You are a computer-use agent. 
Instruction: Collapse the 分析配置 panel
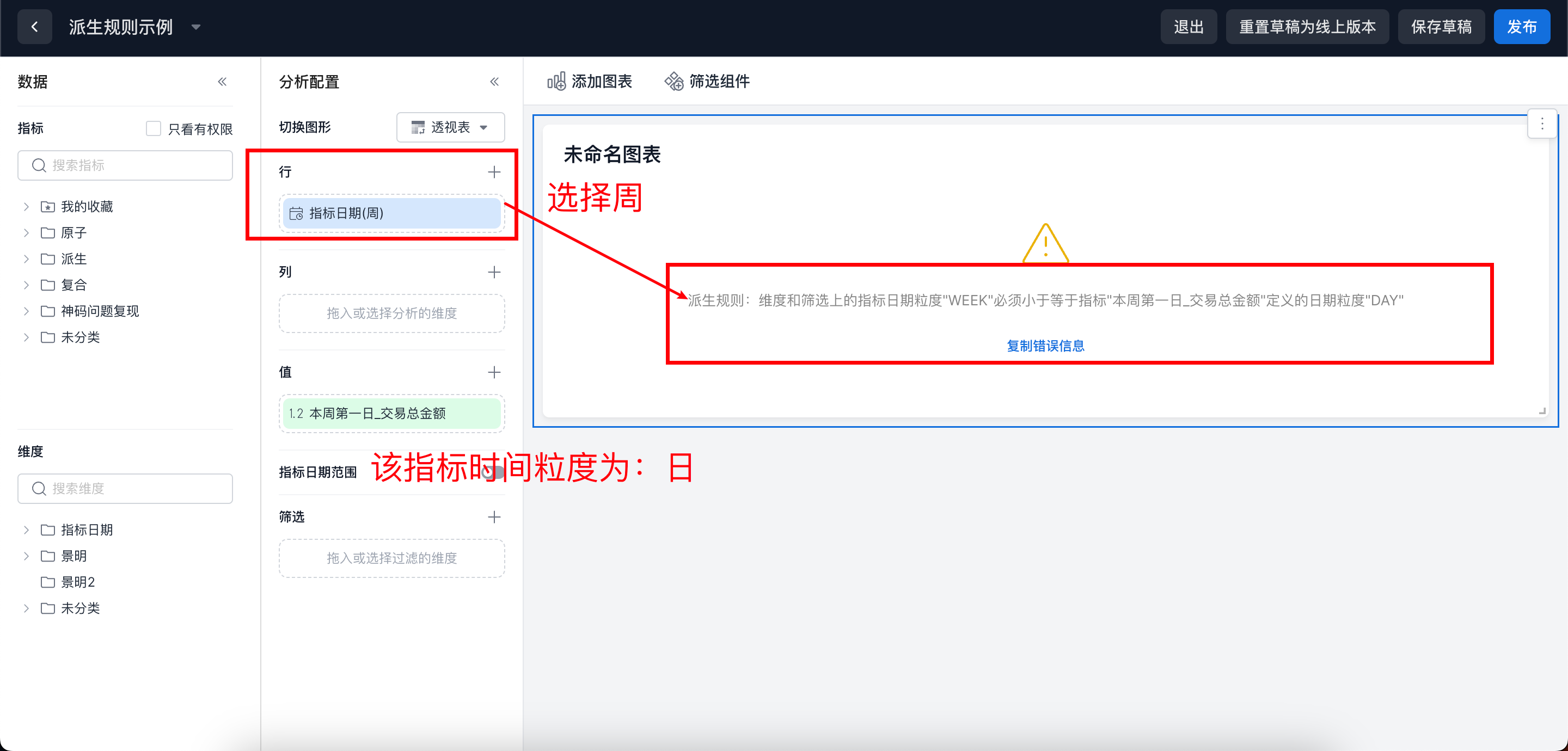tap(494, 82)
